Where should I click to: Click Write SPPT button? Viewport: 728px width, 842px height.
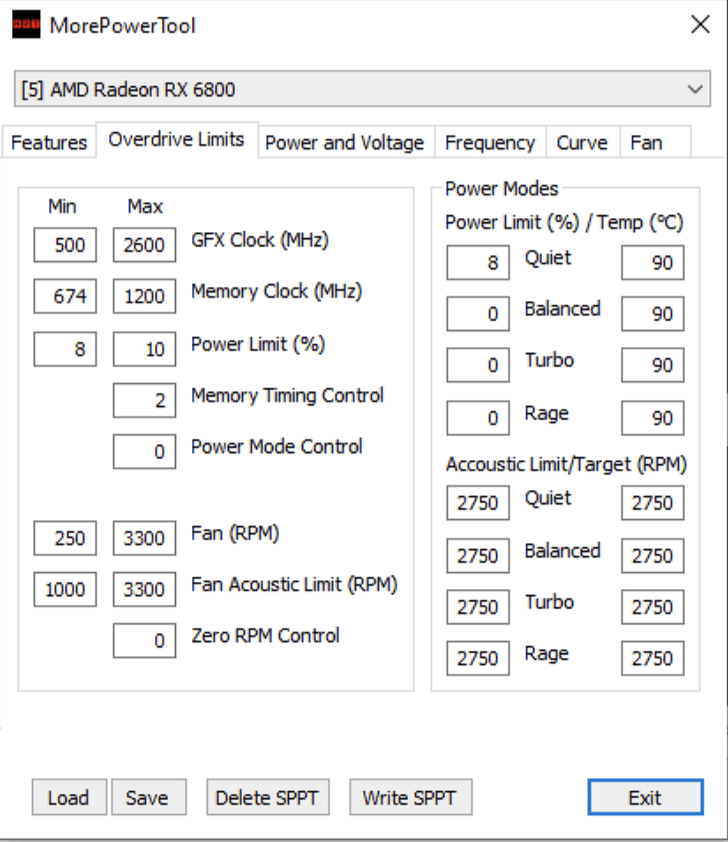click(x=410, y=797)
